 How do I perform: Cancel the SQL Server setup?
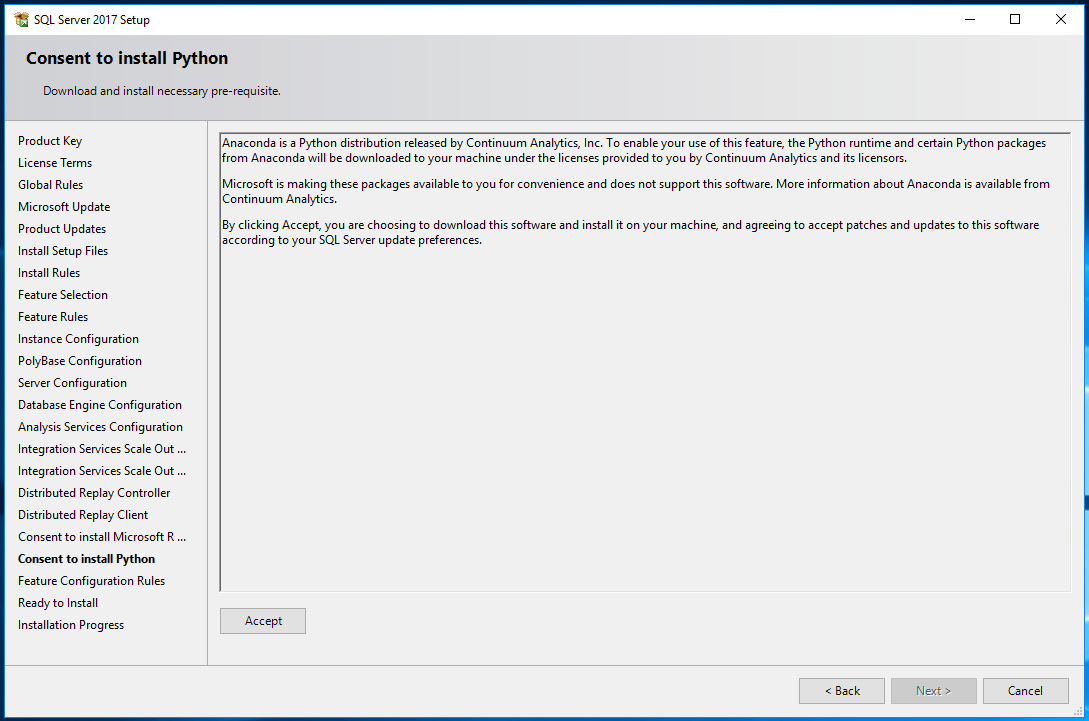(x=1025, y=690)
